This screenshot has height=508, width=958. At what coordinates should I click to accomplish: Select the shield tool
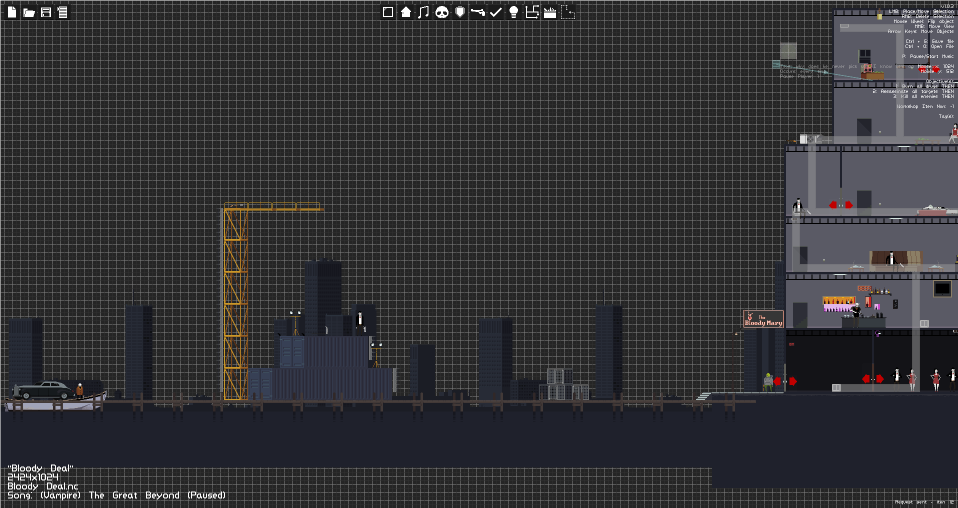pyautogui.click(x=460, y=12)
